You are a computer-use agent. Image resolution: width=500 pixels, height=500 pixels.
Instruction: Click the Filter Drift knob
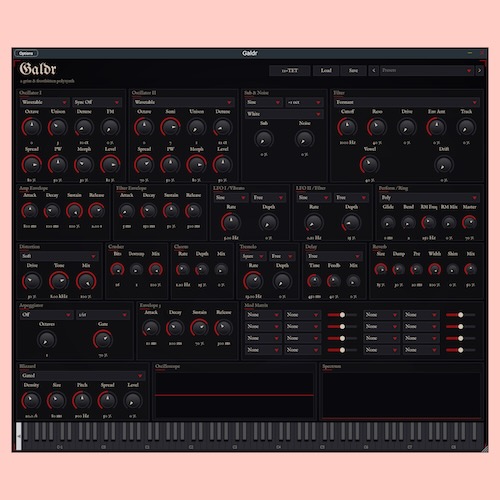click(444, 165)
